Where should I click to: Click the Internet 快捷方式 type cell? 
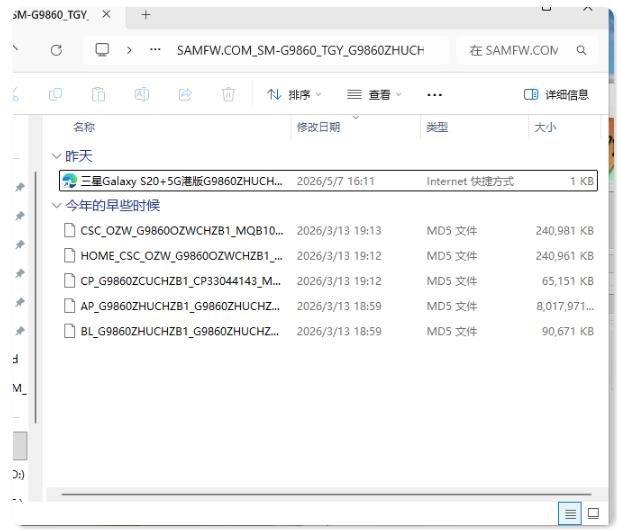470,181
